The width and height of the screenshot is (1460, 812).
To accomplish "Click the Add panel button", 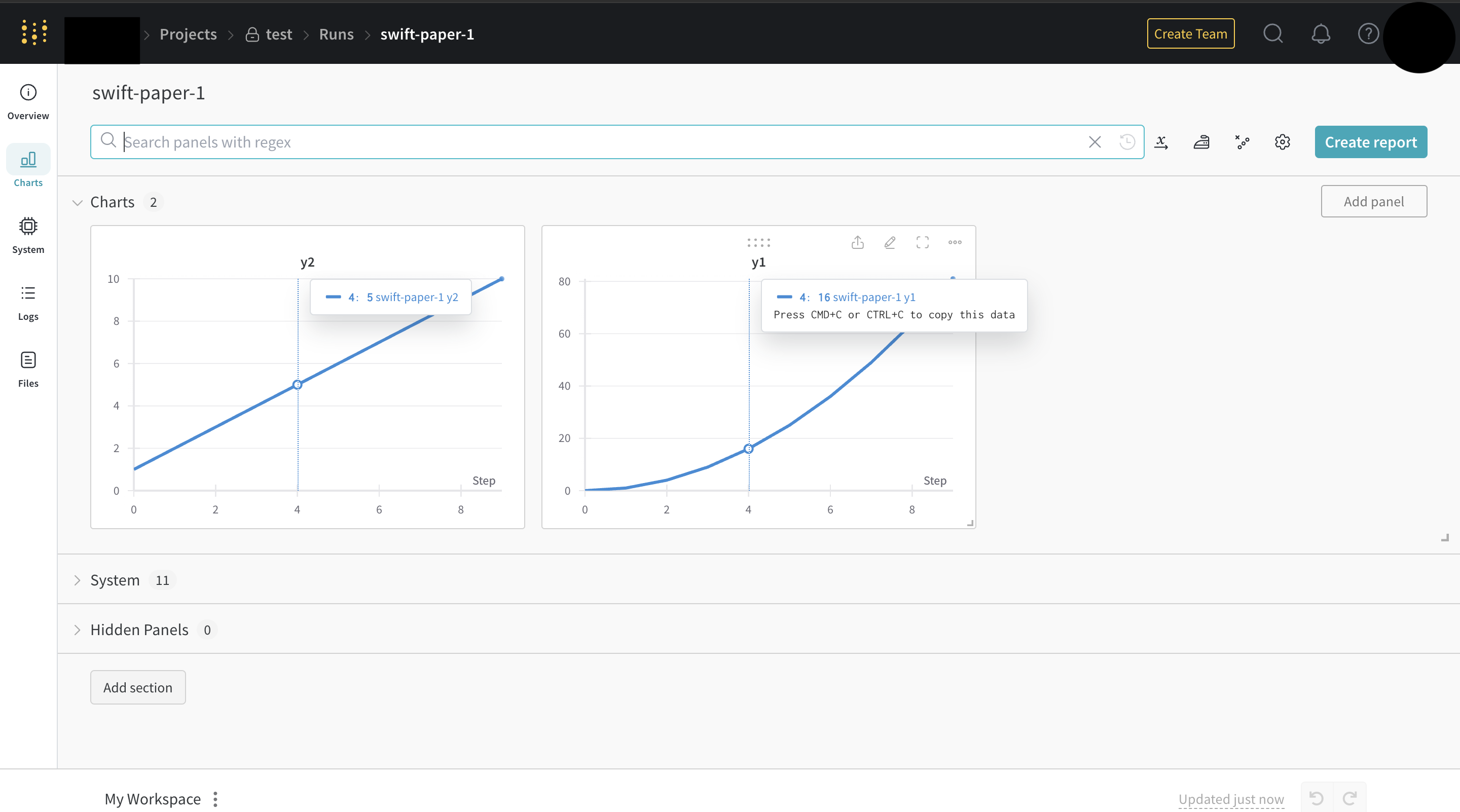I will pyautogui.click(x=1373, y=202).
